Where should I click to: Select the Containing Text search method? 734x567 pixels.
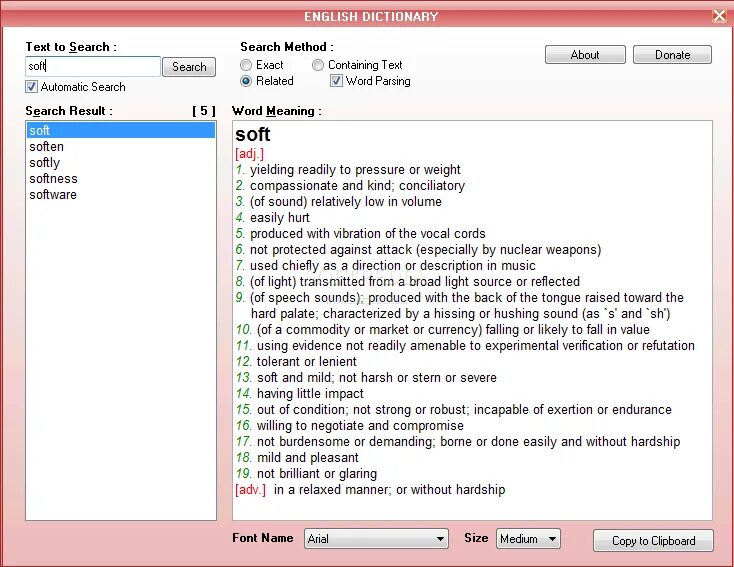tap(318, 65)
